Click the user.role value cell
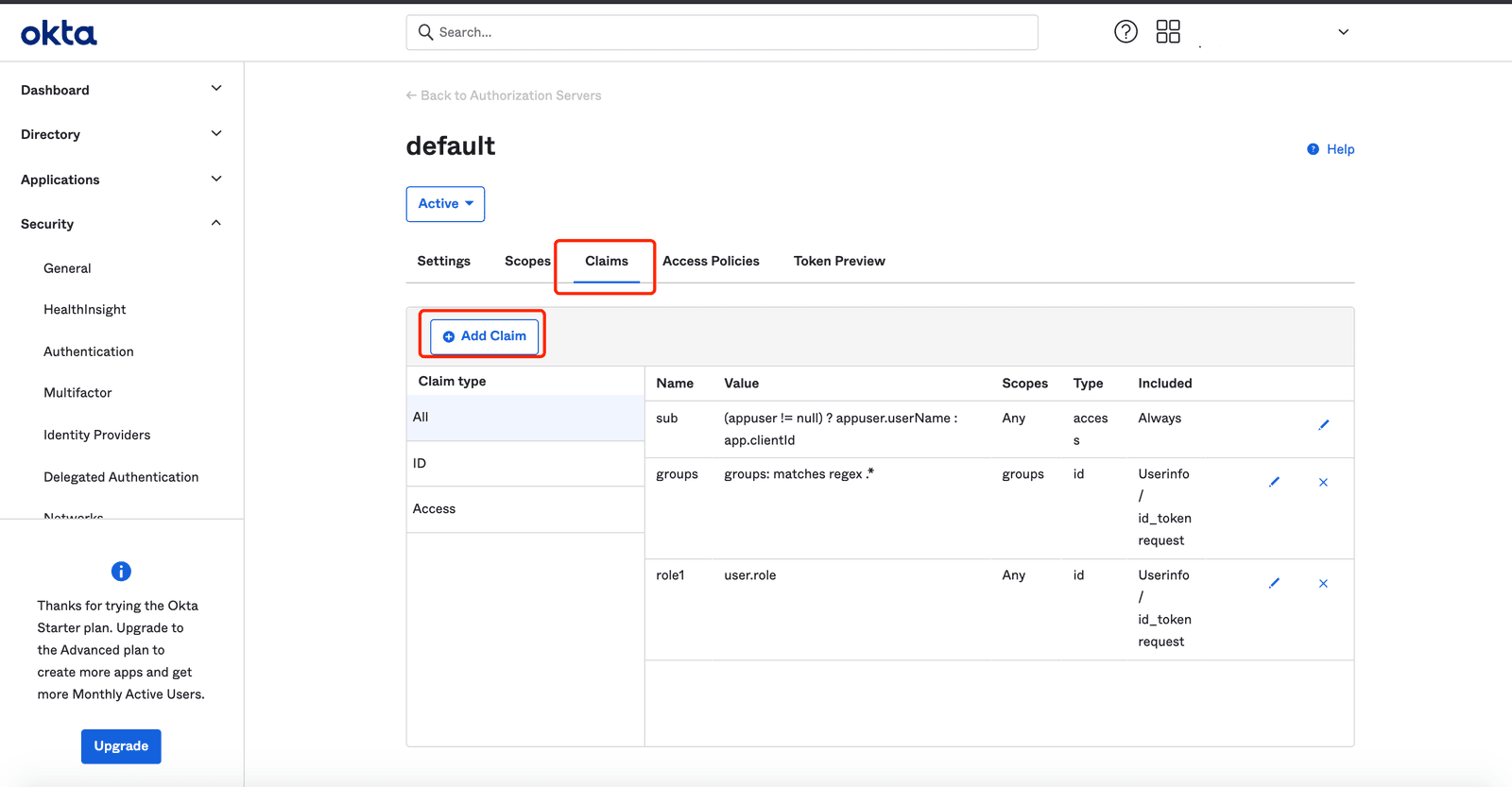This screenshot has width=1512, height=787. tap(749, 575)
